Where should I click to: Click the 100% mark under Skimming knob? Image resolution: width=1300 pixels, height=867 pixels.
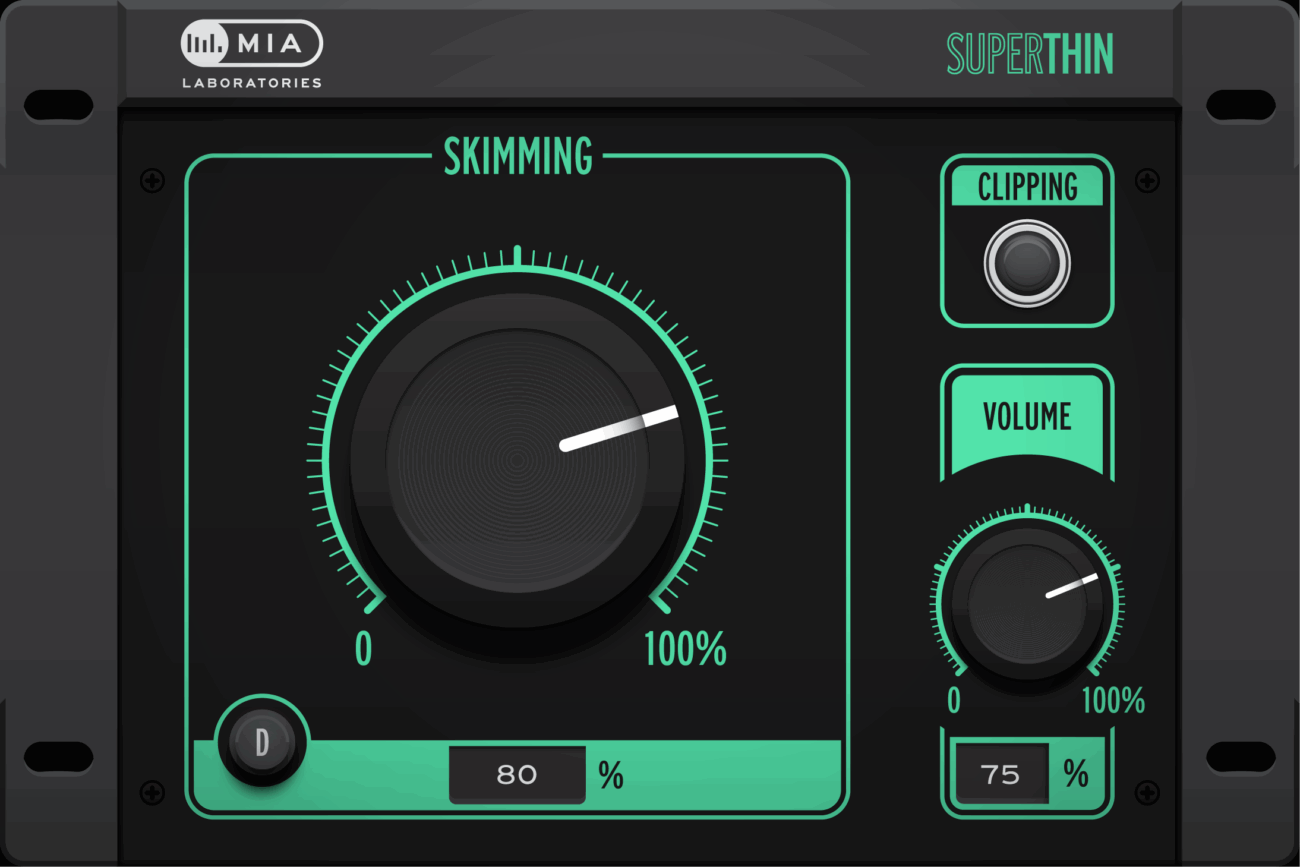point(685,650)
